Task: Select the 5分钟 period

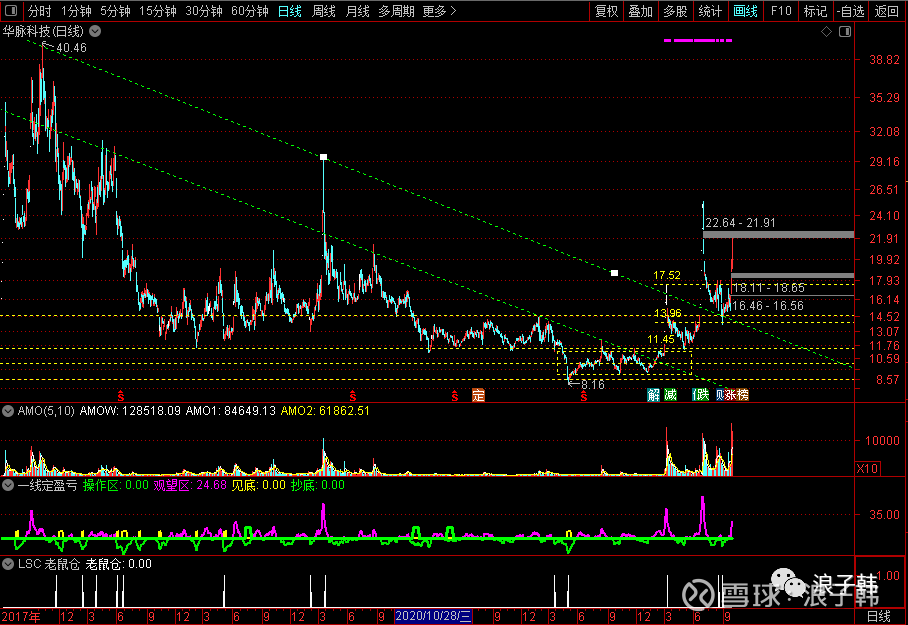Action: [115, 11]
